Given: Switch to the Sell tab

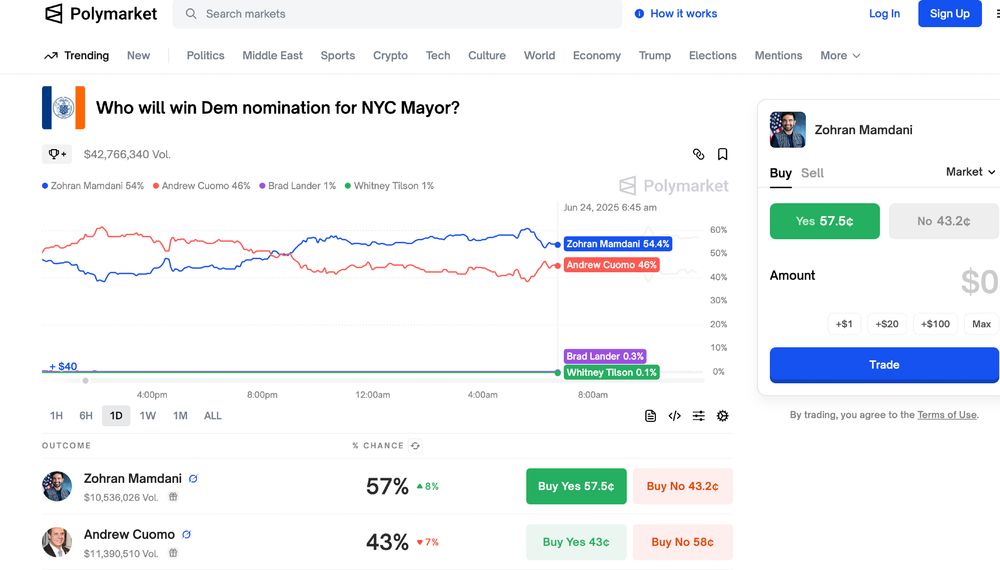Looking at the screenshot, I should [812, 173].
